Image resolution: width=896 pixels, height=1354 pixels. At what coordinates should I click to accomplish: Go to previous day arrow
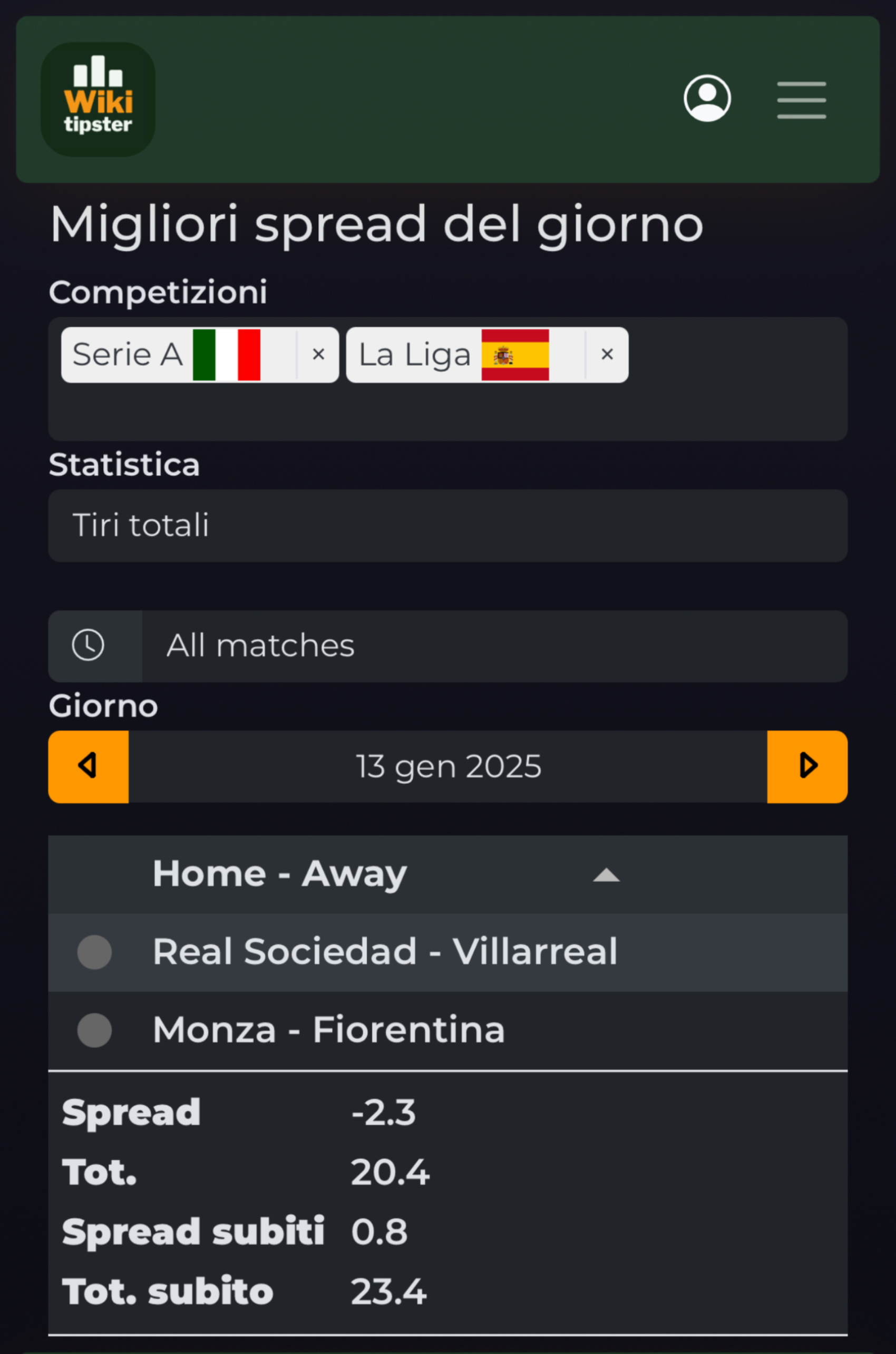[89, 767]
